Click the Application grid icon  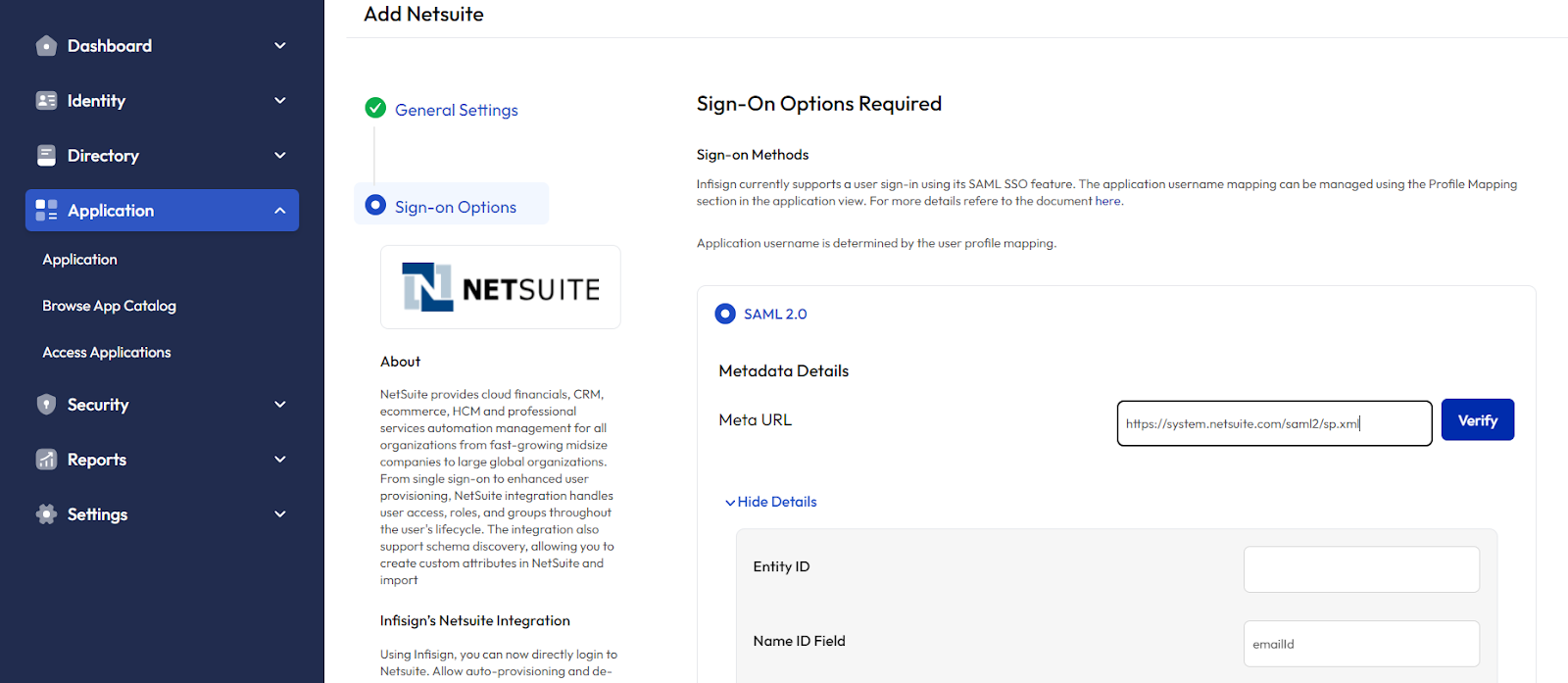pos(46,211)
